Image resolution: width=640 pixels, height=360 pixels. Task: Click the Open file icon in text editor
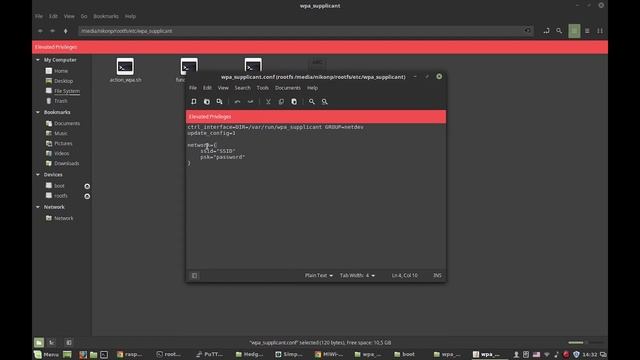point(207,102)
